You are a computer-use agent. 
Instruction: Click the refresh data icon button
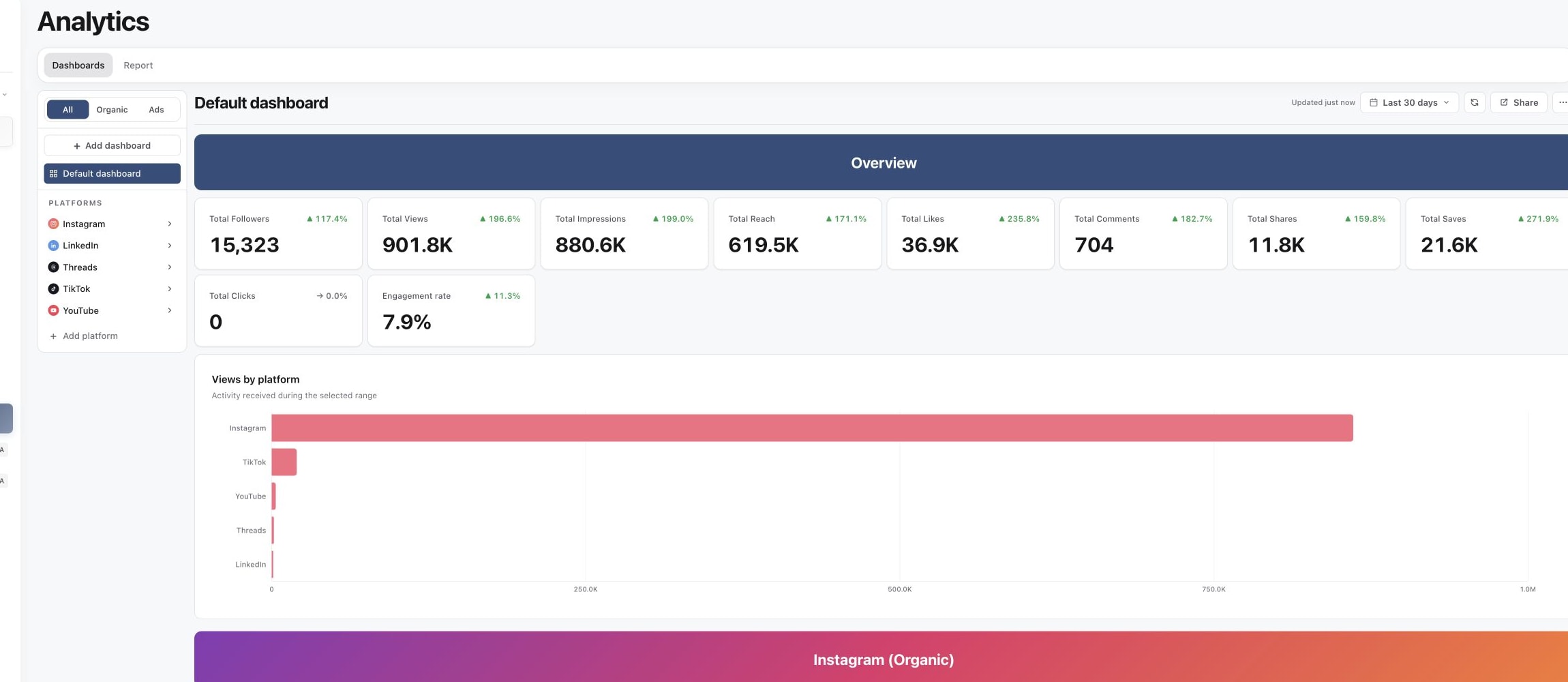(1474, 102)
